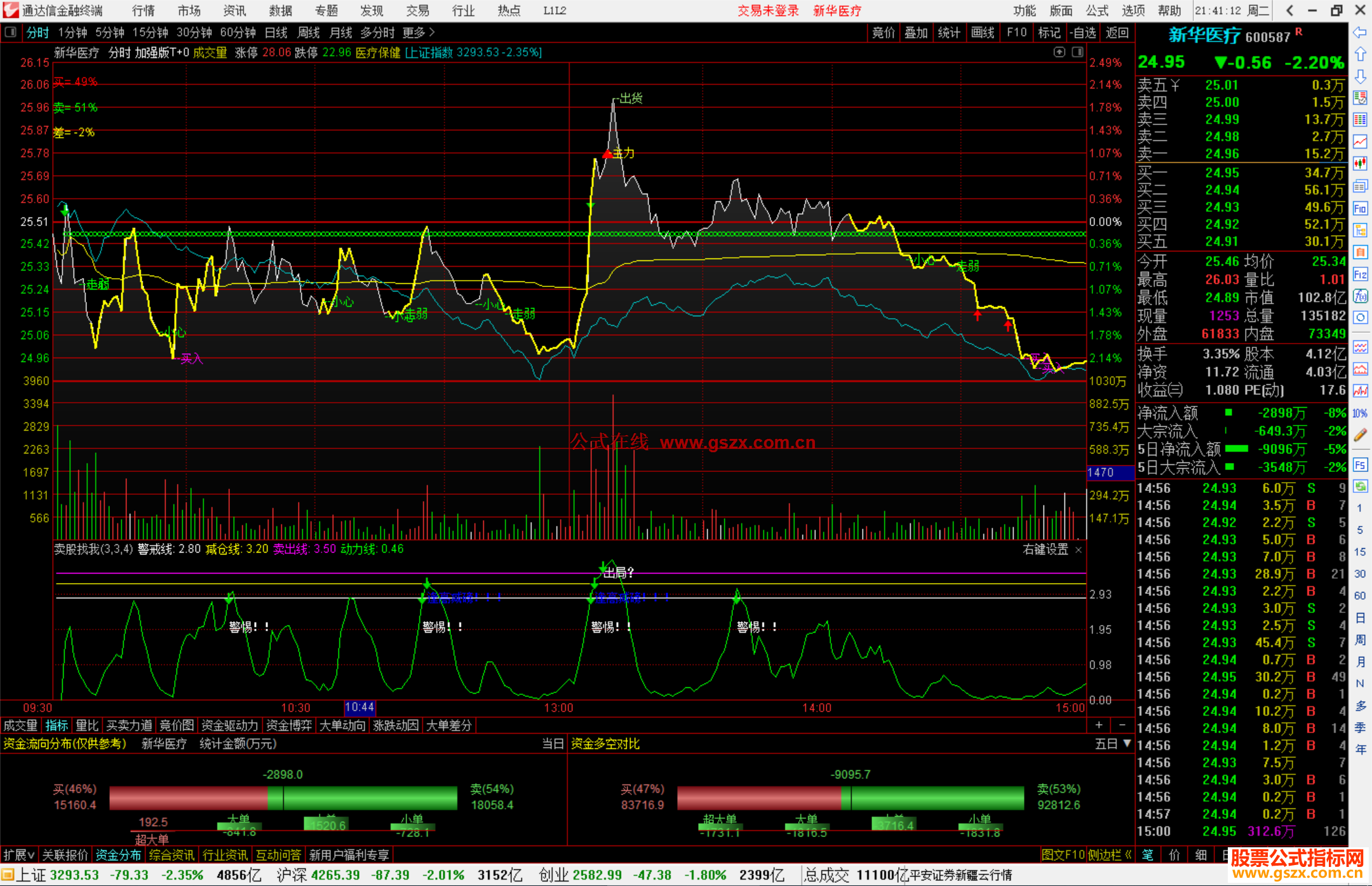The height and width of the screenshot is (886, 1372).
Task: Expand the 更多 periods dropdown
Action: 419,32
